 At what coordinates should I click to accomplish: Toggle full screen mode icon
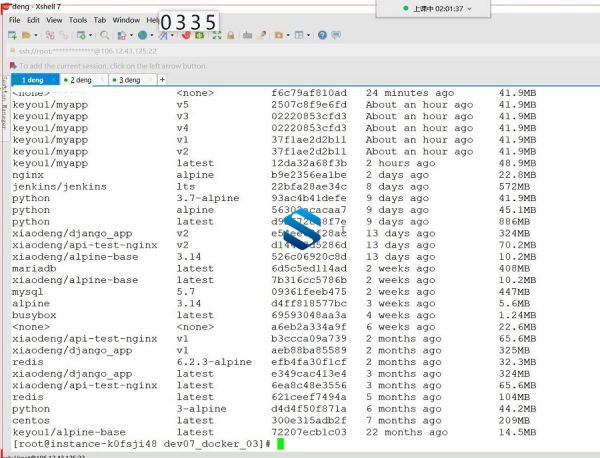217,35
